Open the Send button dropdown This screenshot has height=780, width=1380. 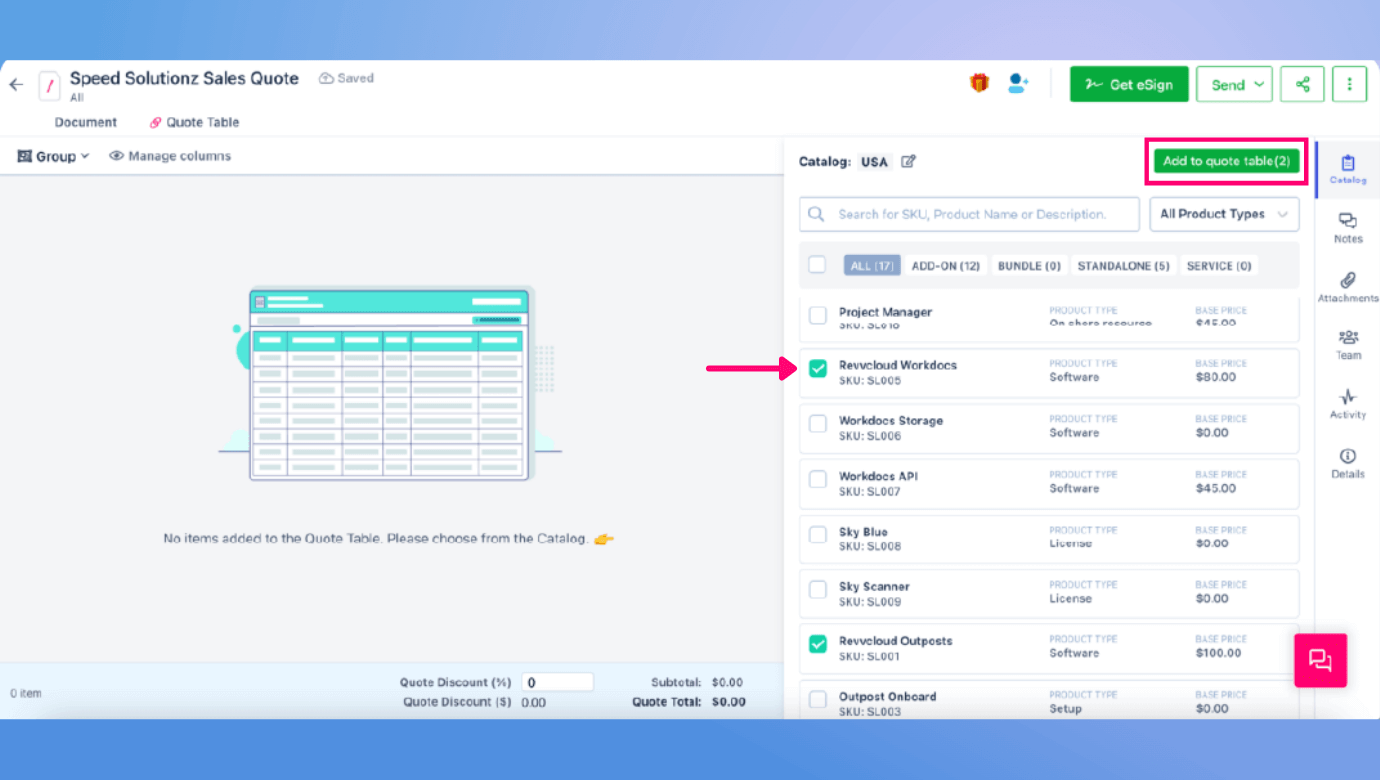(1234, 84)
